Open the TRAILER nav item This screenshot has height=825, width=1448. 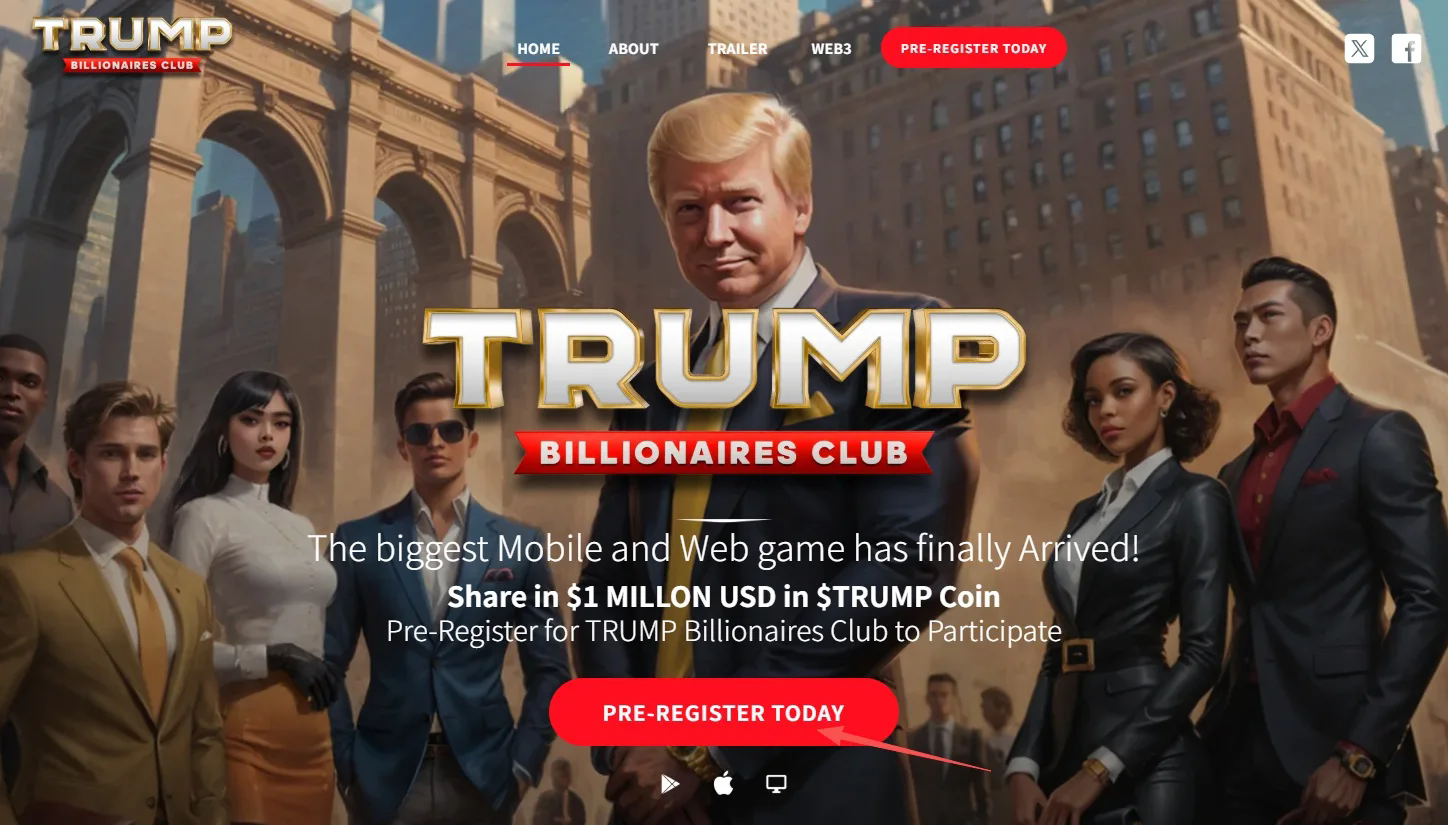point(737,48)
